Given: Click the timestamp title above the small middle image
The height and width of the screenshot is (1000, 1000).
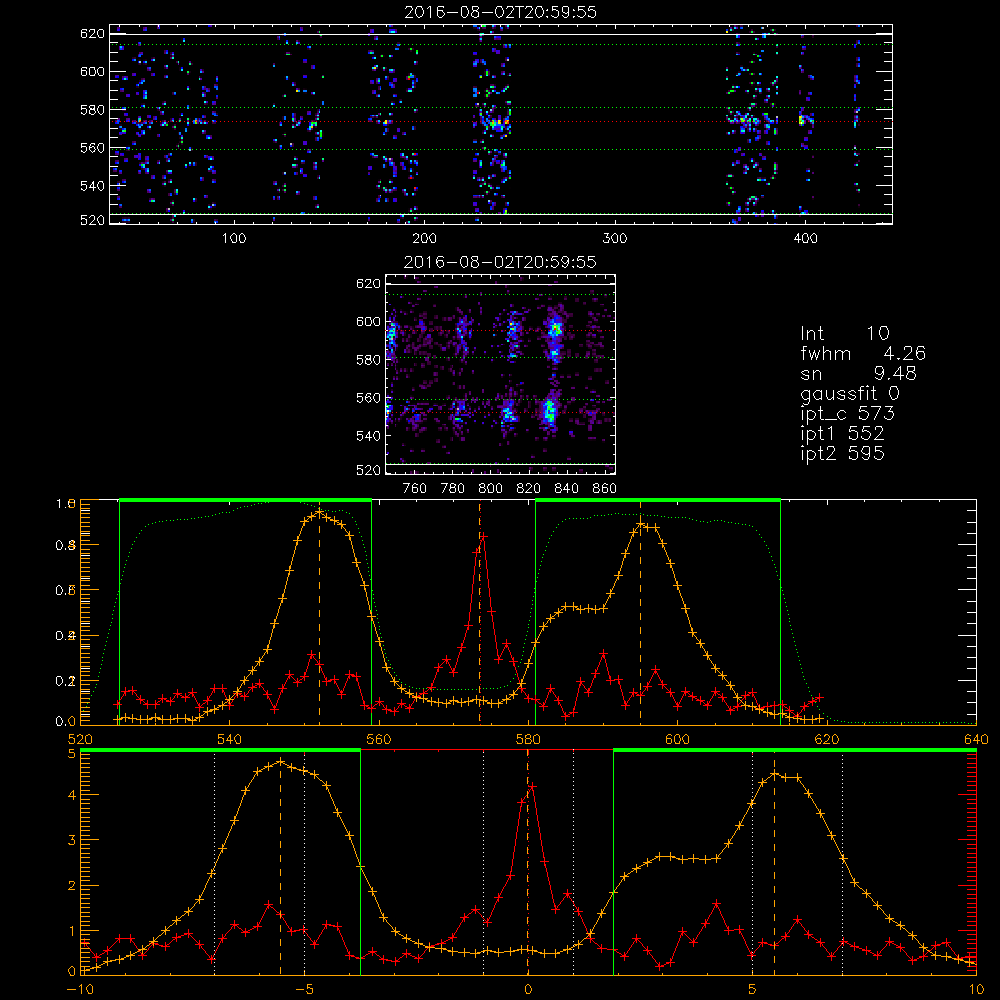Looking at the screenshot, I should 500,262.
